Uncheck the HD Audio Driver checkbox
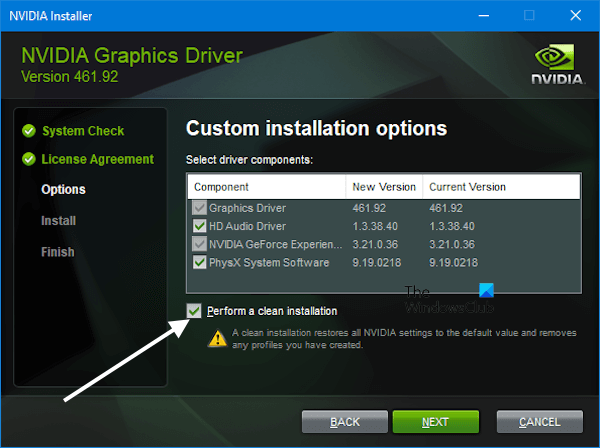600x448 pixels. (x=199, y=226)
